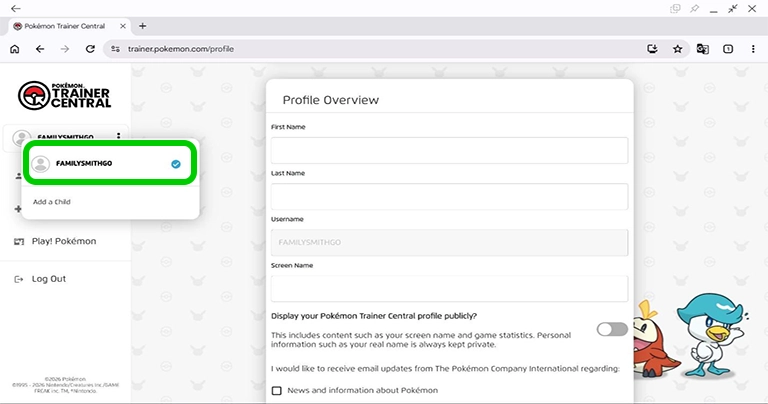768x404 pixels.
Task: Focus the Screen Name field
Action: [449, 288]
